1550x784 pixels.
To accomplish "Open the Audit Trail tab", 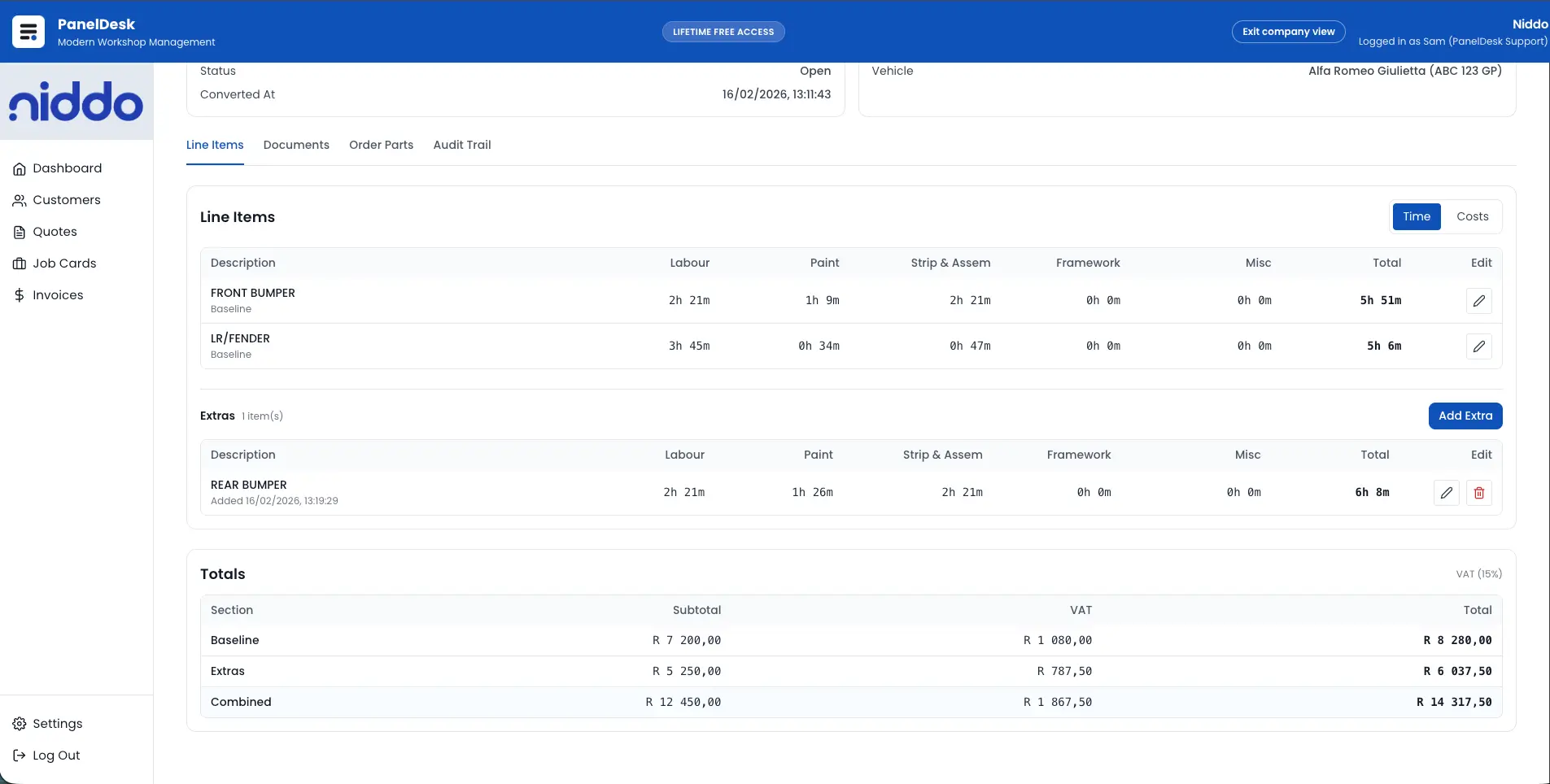I will 462,145.
